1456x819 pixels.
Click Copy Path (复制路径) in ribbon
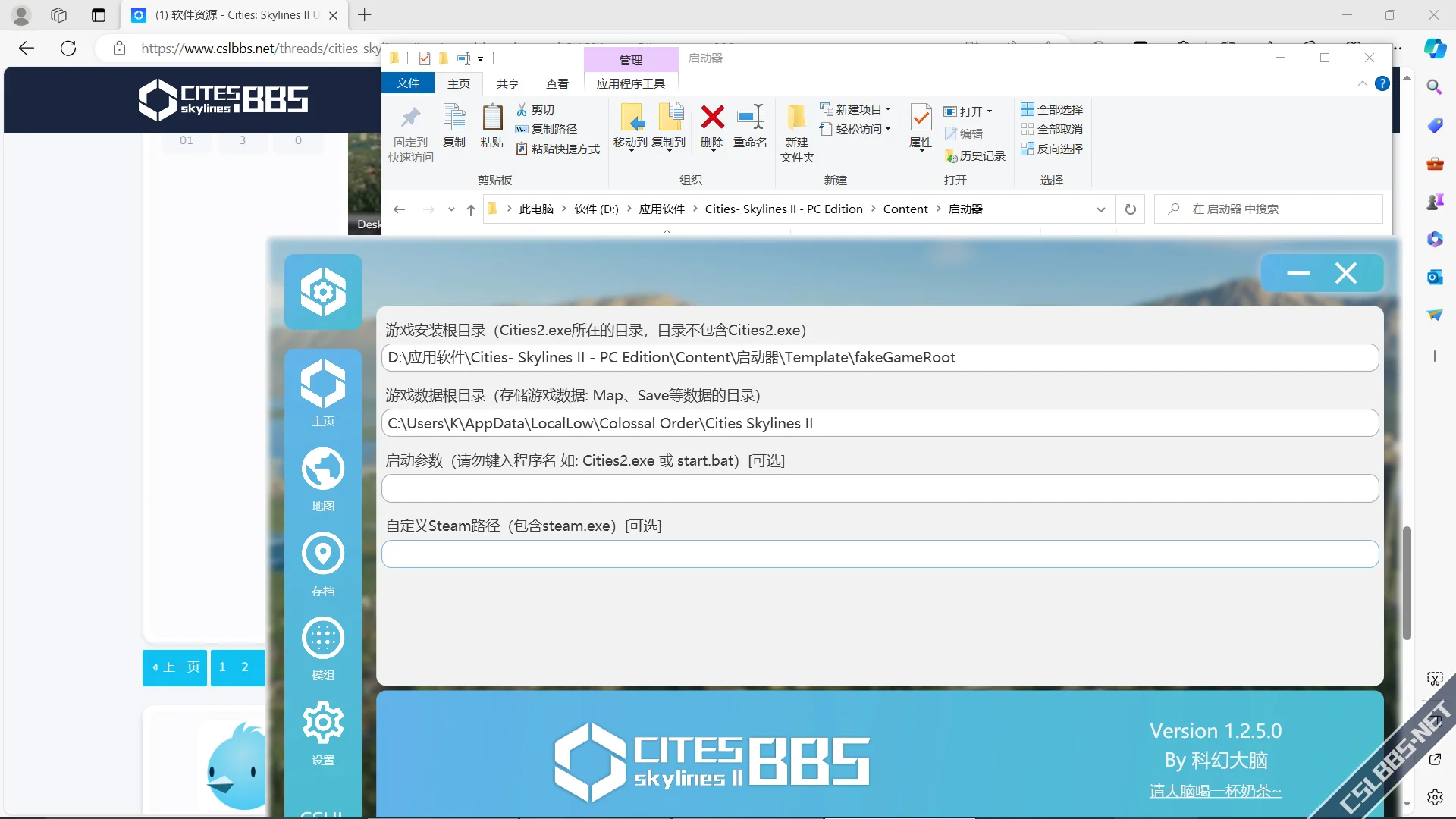[546, 130]
